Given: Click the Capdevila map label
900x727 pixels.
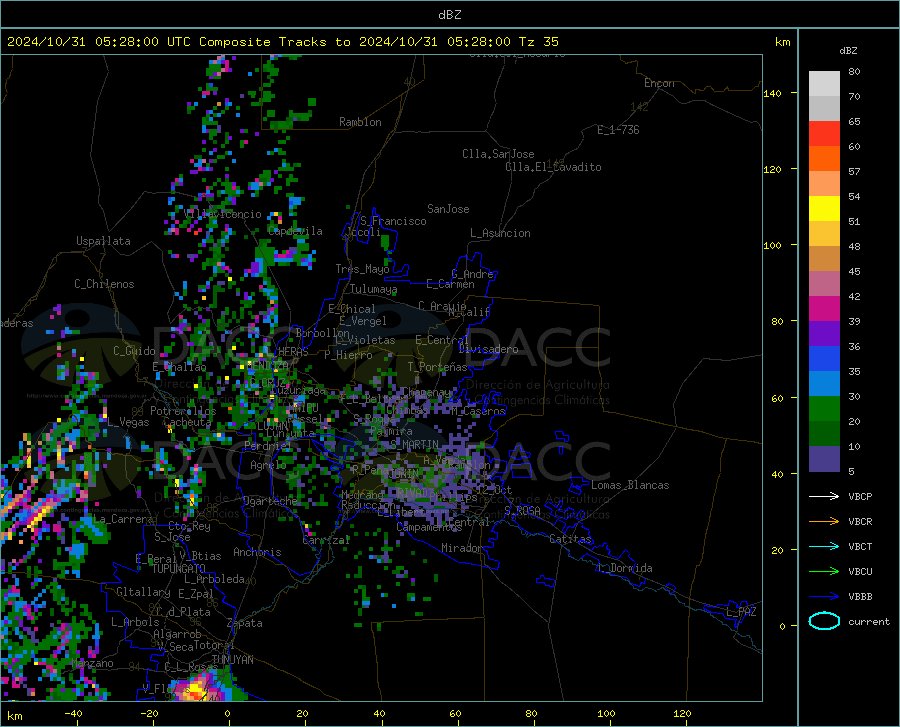Looking at the screenshot, I should [295, 231].
